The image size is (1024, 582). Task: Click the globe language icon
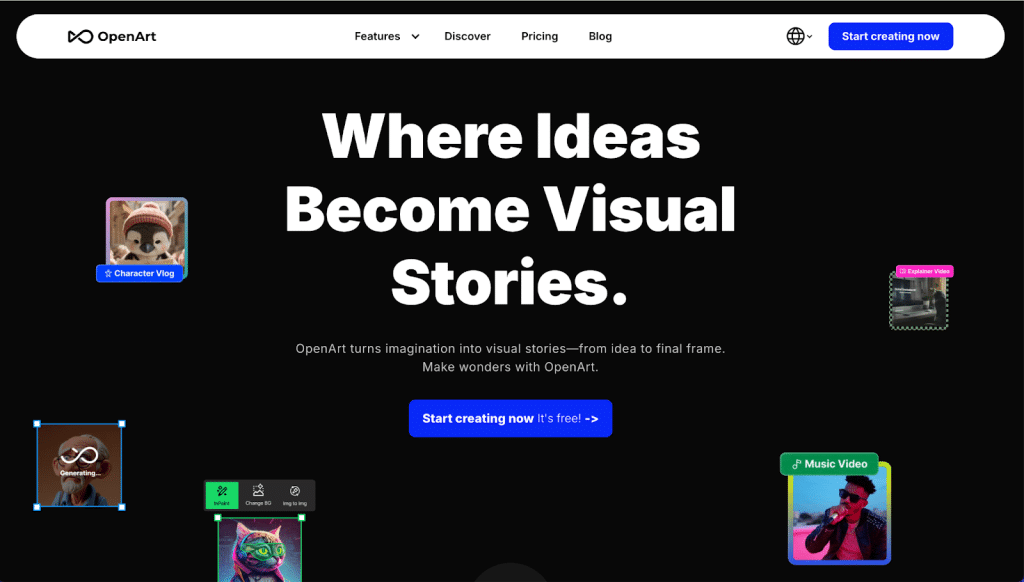795,37
